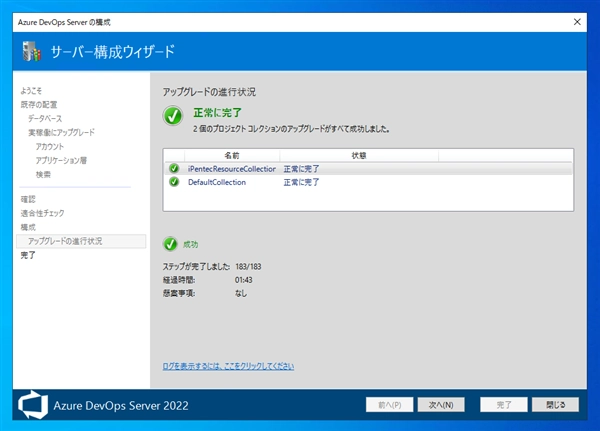
Task: Click 正常に完了 status for DefaultCollection
Action: pyautogui.click(x=301, y=182)
